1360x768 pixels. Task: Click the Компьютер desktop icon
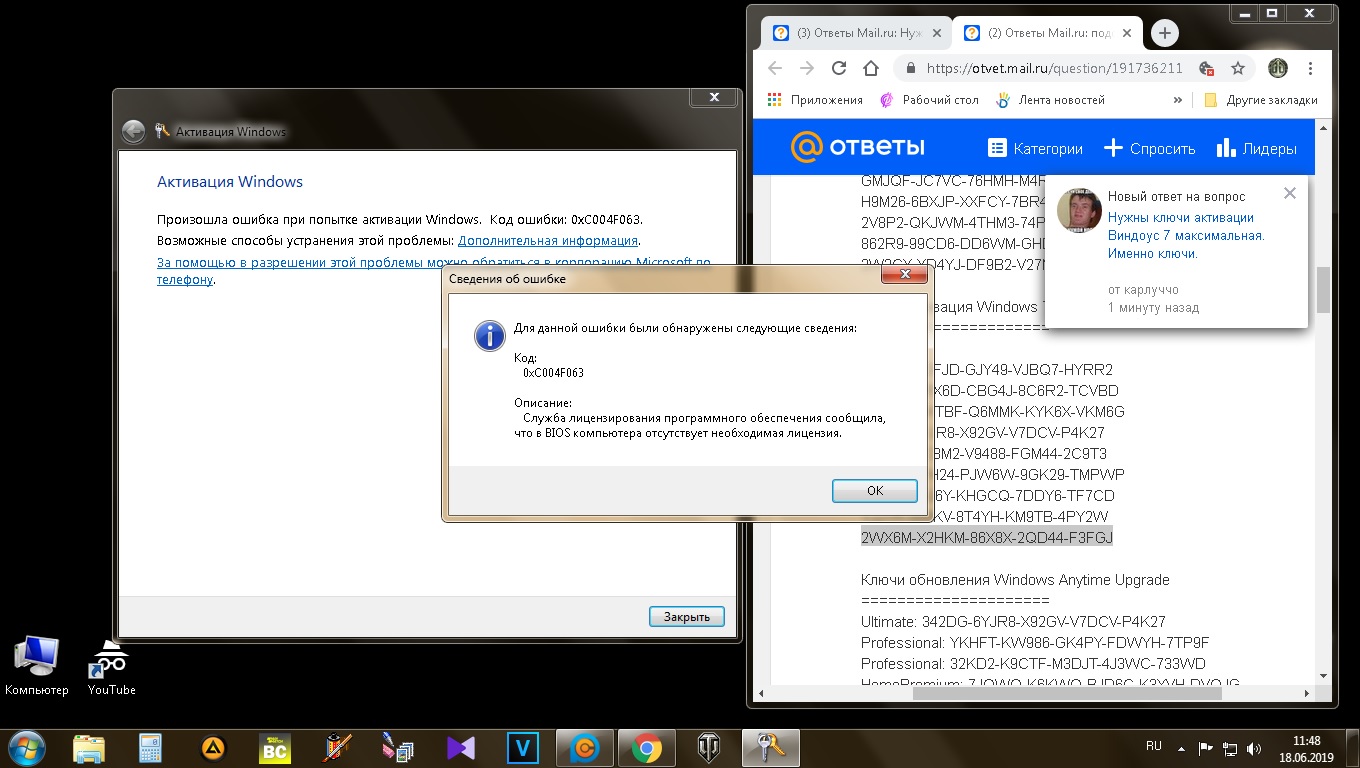coord(36,665)
